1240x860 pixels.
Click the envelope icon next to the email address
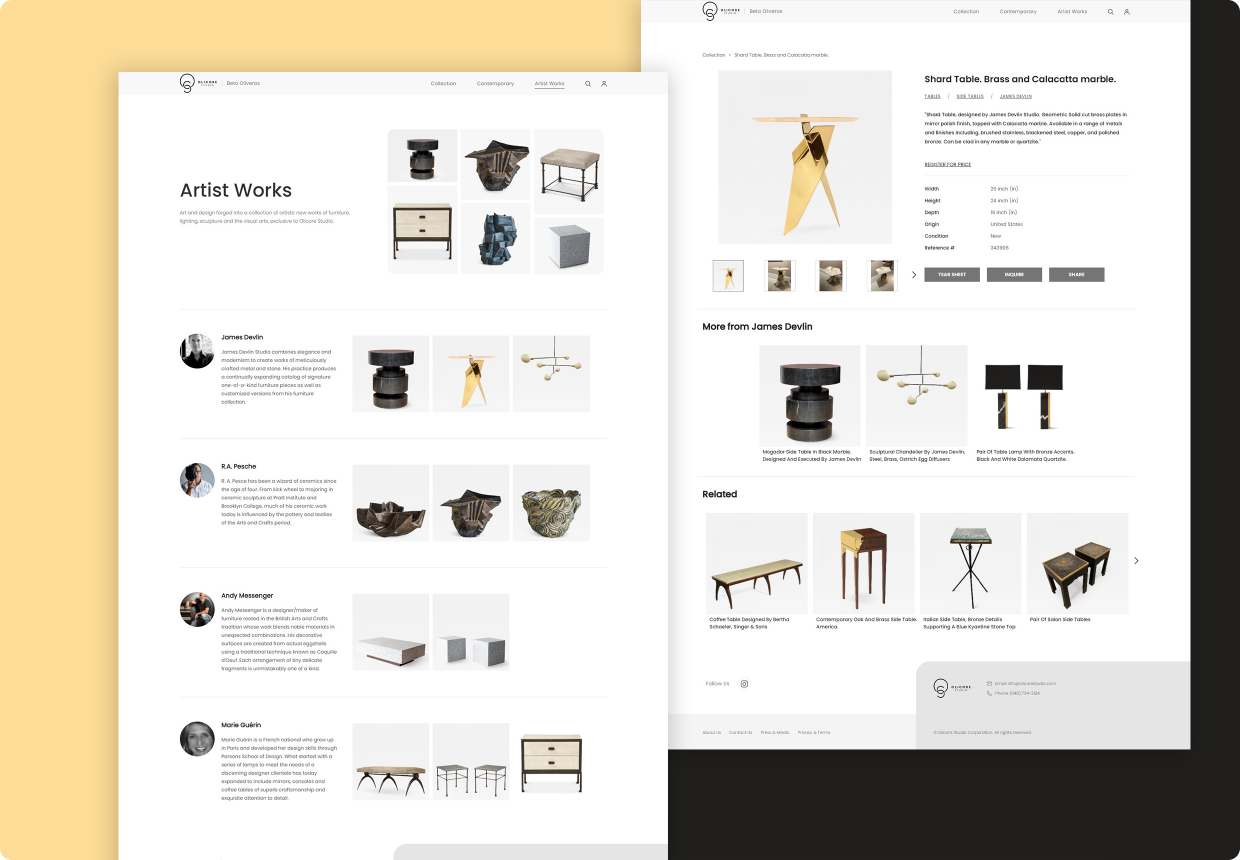(x=990, y=683)
